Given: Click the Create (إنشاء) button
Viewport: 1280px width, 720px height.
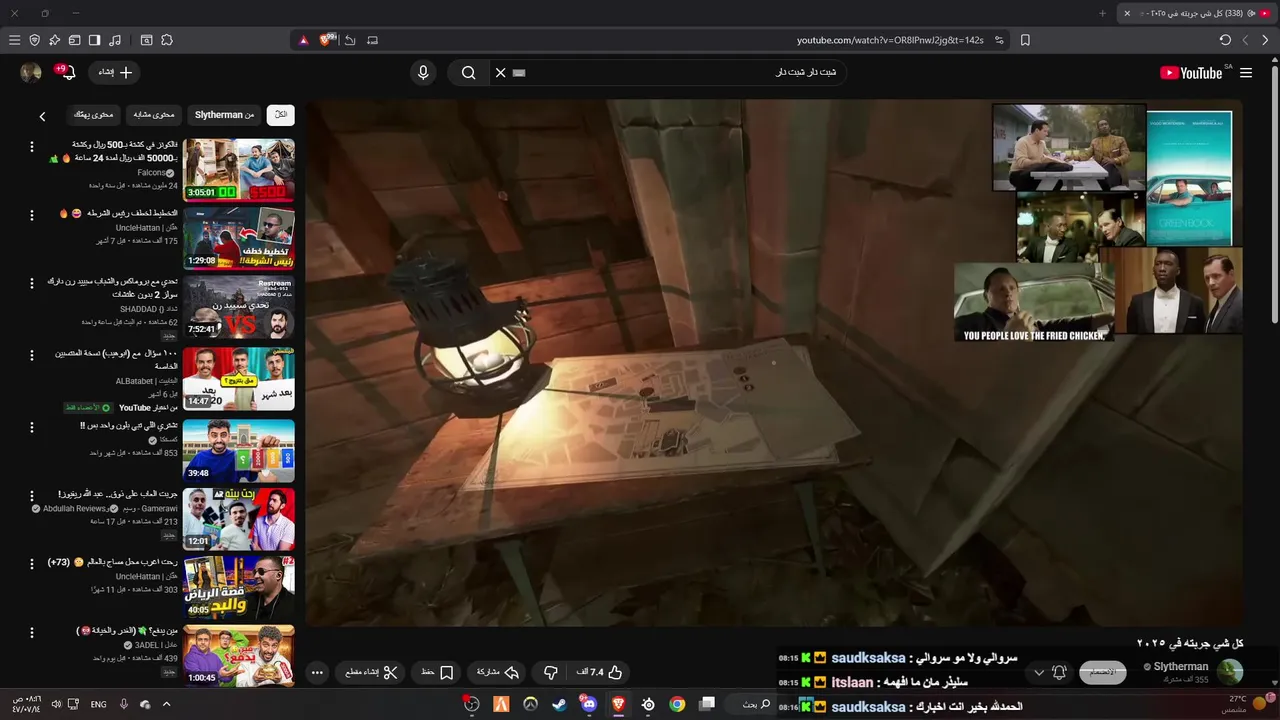Looking at the screenshot, I should click(115, 72).
